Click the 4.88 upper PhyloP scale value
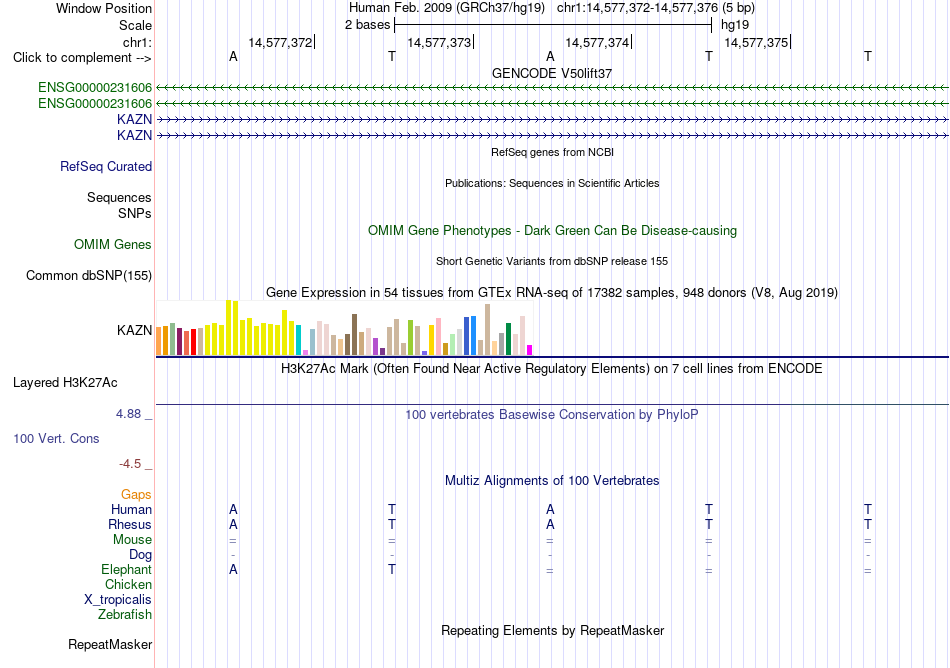The width and height of the screenshot is (950, 668). click(128, 414)
